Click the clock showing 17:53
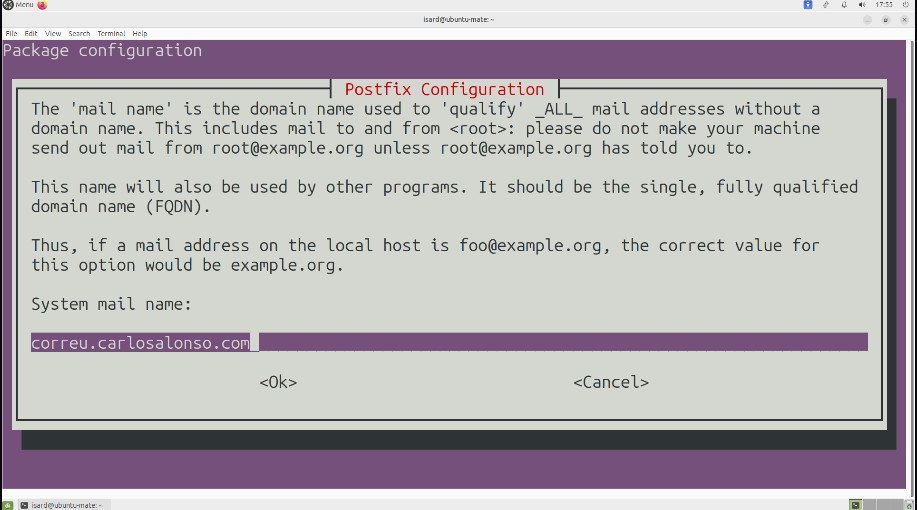The width and height of the screenshot is (917, 510). pyautogui.click(x=884, y=5)
